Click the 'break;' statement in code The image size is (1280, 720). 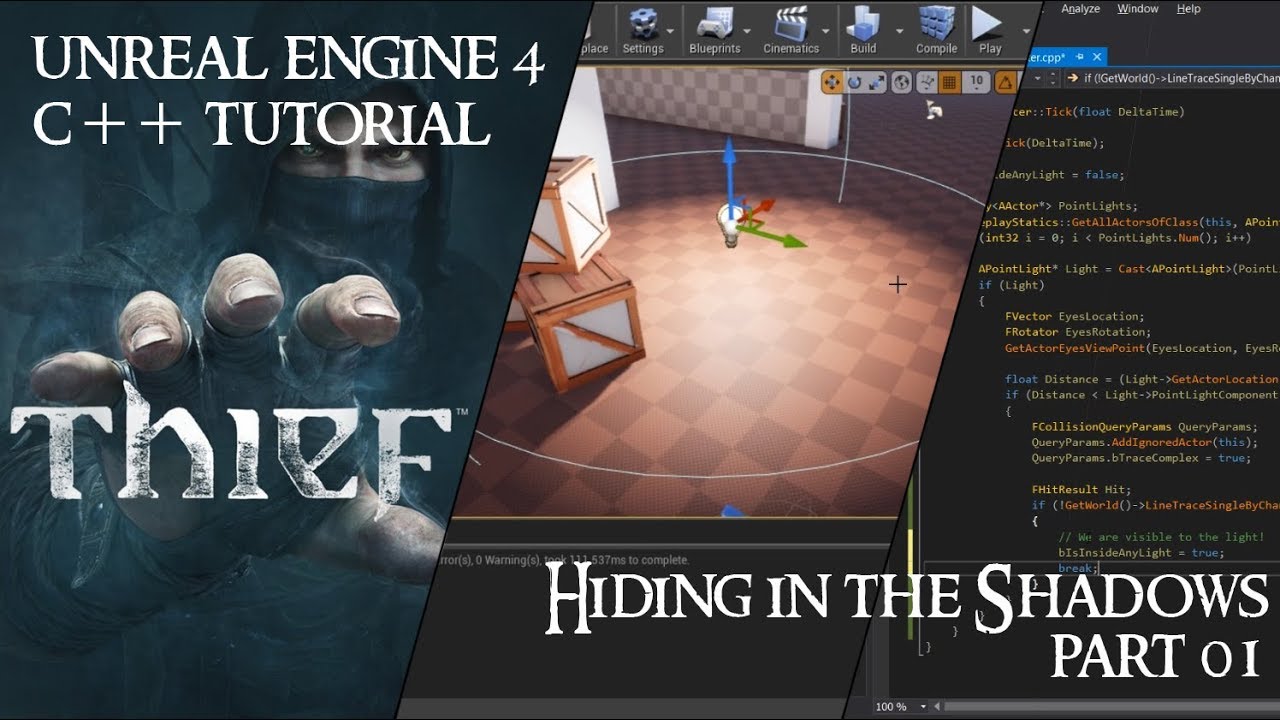(x=1078, y=568)
